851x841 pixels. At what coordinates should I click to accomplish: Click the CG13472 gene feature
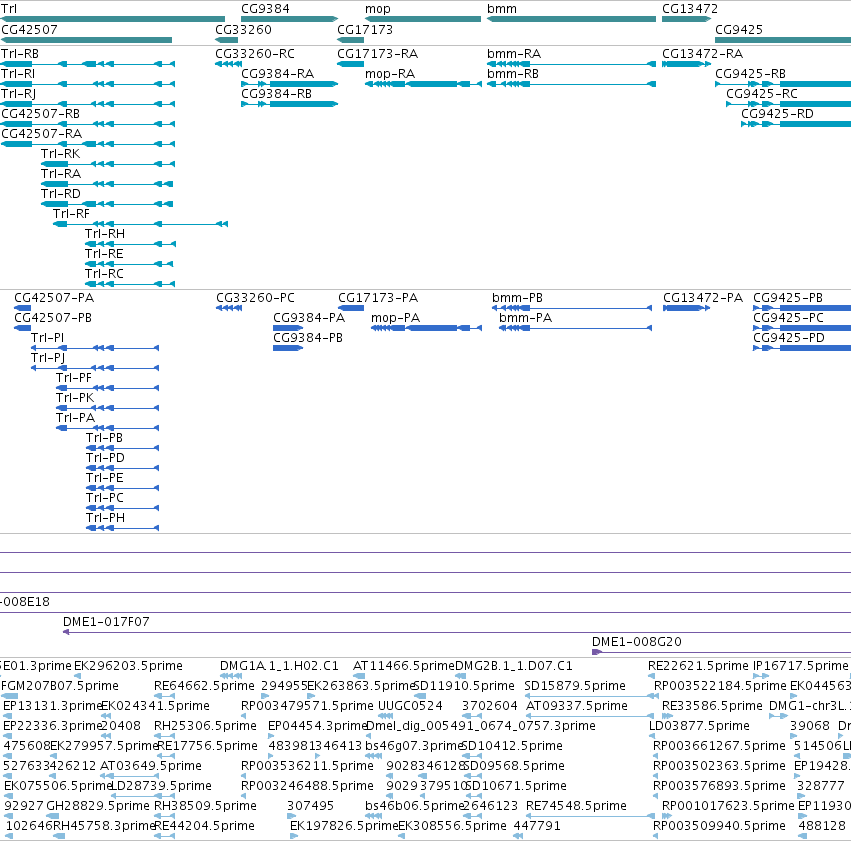point(686,19)
